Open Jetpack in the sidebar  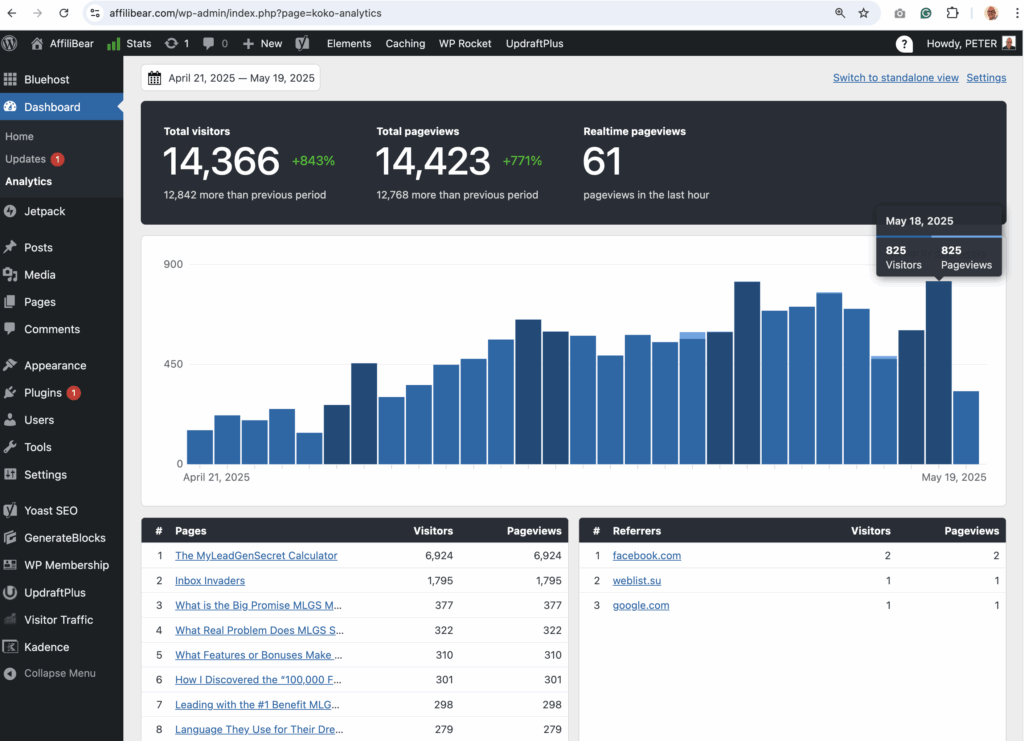(x=61, y=212)
